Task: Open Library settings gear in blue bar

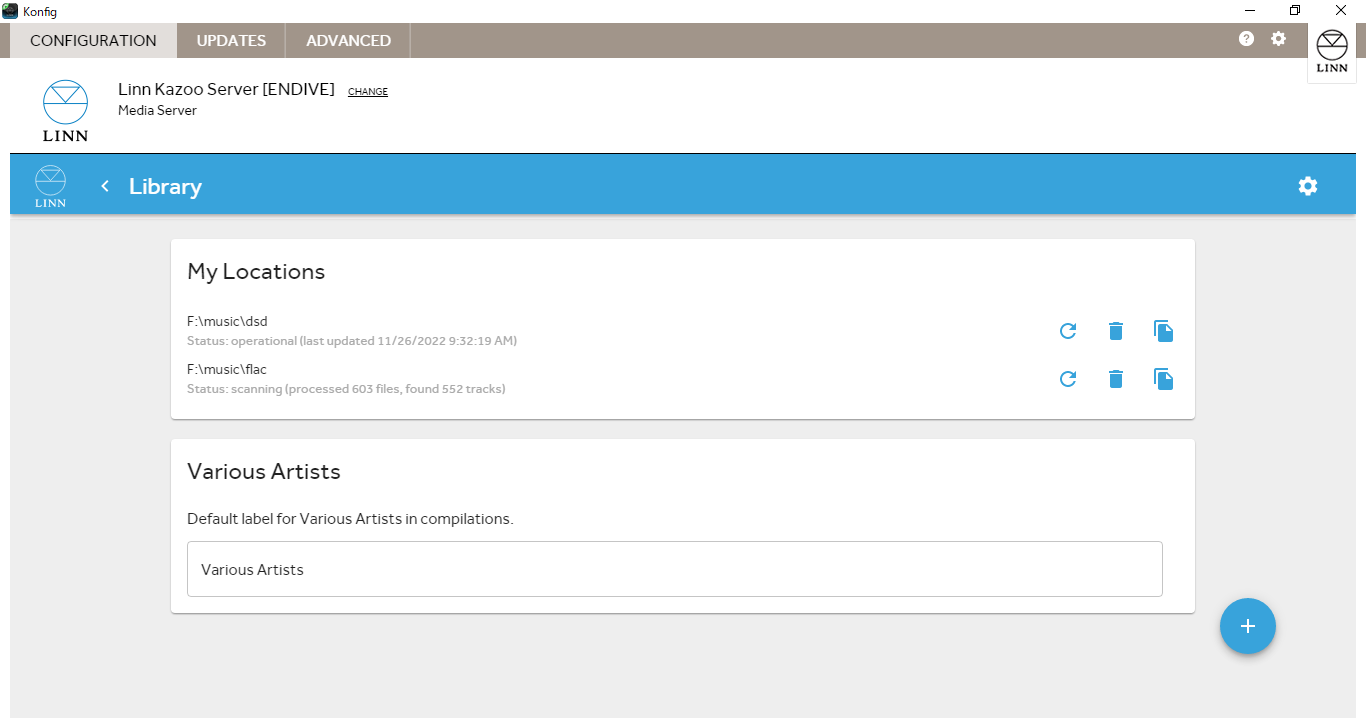Action: pyautogui.click(x=1308, y=186)
